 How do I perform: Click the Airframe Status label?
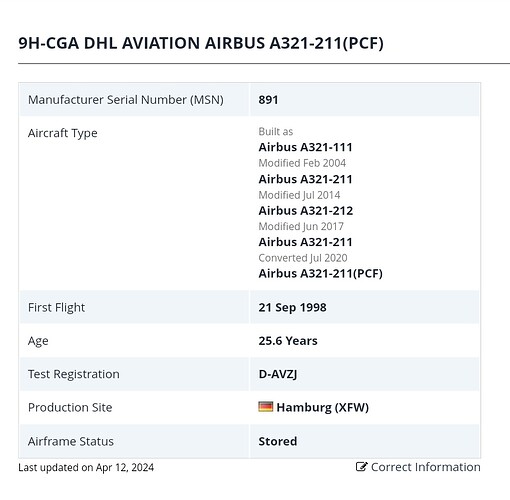[x=71, y=441]
